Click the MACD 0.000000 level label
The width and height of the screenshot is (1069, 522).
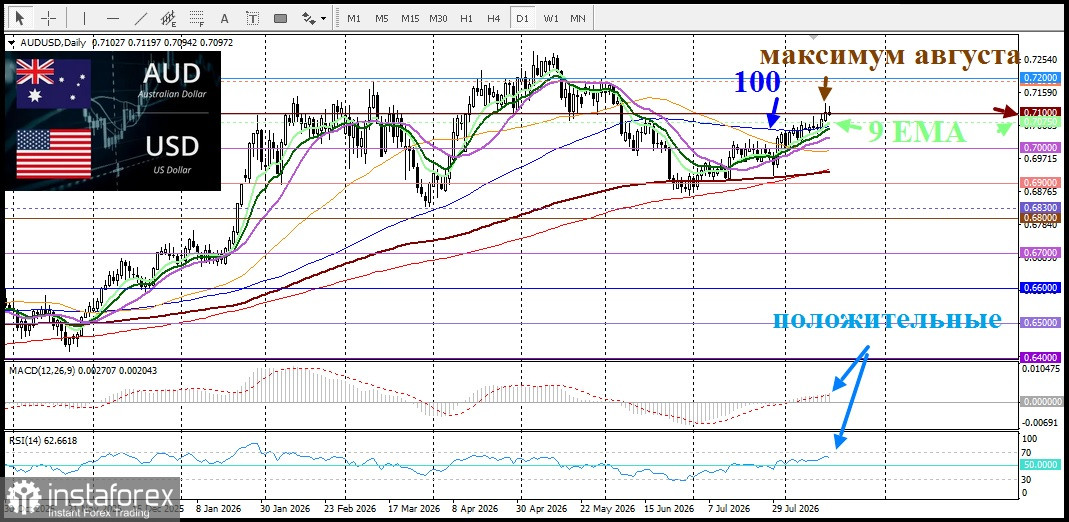coord(1040,402)
